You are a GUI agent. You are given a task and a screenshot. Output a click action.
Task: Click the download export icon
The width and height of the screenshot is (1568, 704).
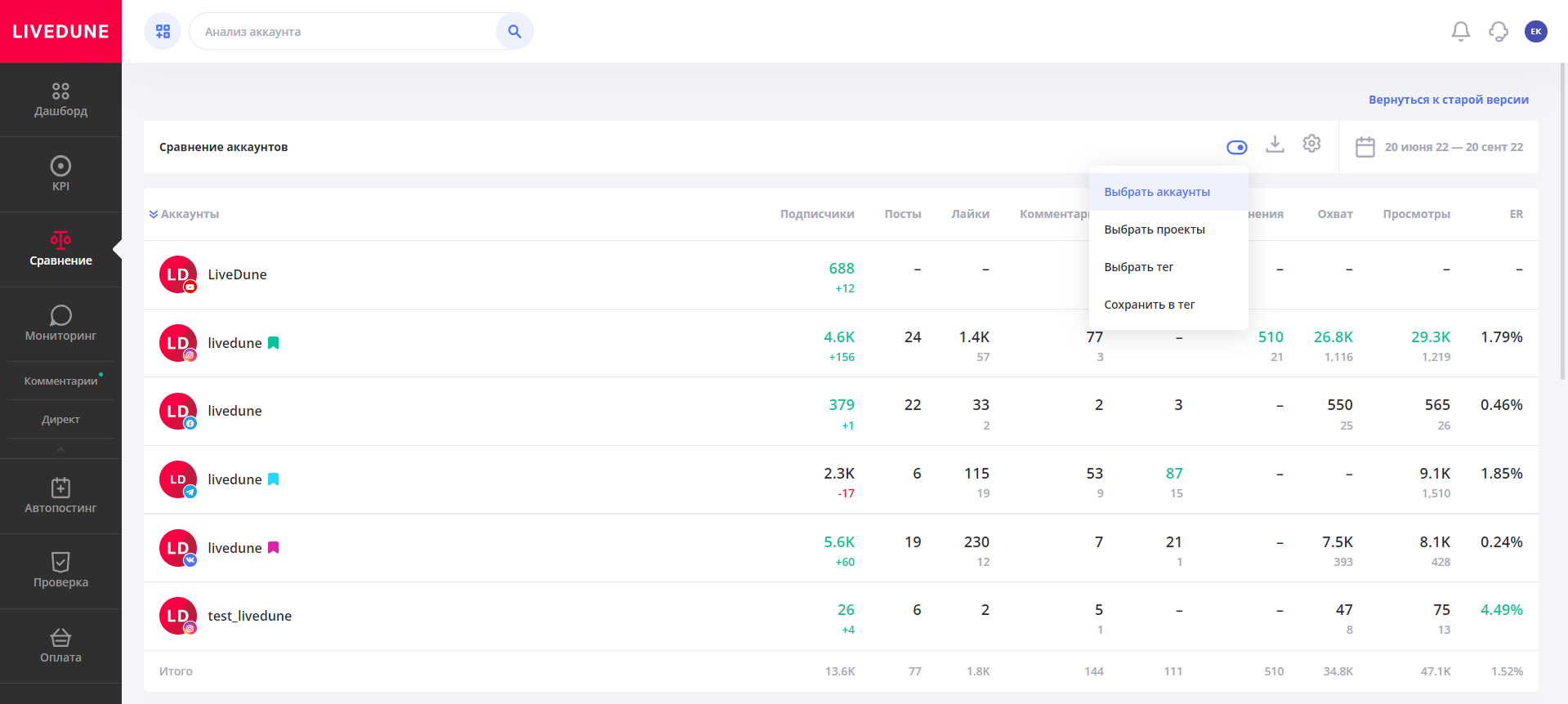pos(1275,145)
